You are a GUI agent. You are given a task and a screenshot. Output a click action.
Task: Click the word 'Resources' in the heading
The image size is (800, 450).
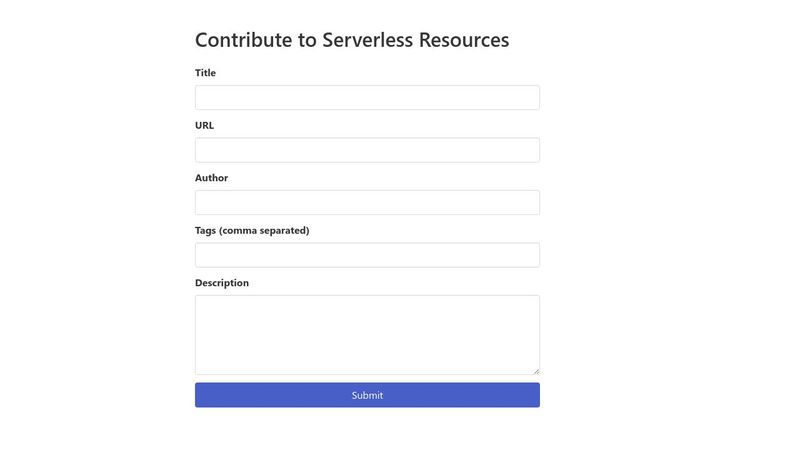pyautogui.click(x=464, y=40)
